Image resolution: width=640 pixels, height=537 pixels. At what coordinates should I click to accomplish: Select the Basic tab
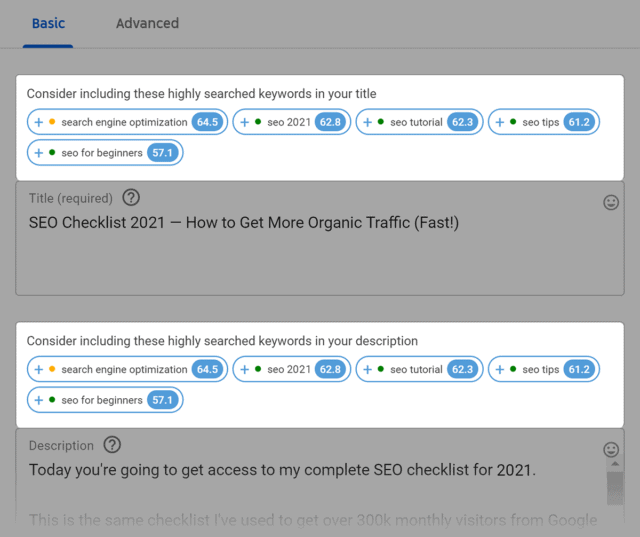[48, 23]
